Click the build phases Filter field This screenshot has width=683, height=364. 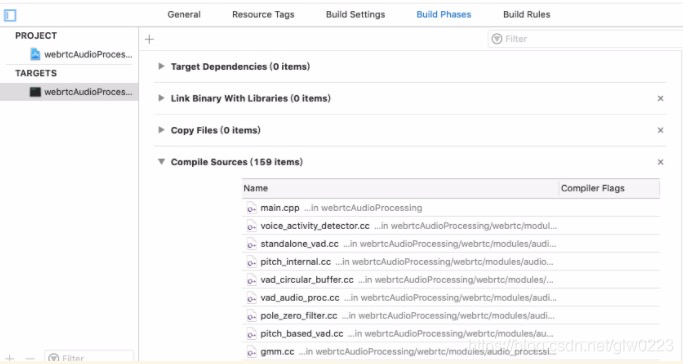[x=585, y=39]
